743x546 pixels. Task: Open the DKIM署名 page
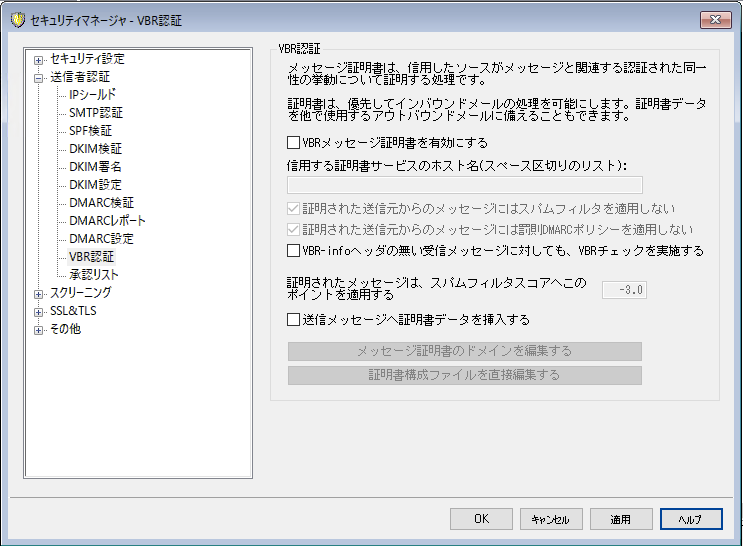tap(95, 167)
